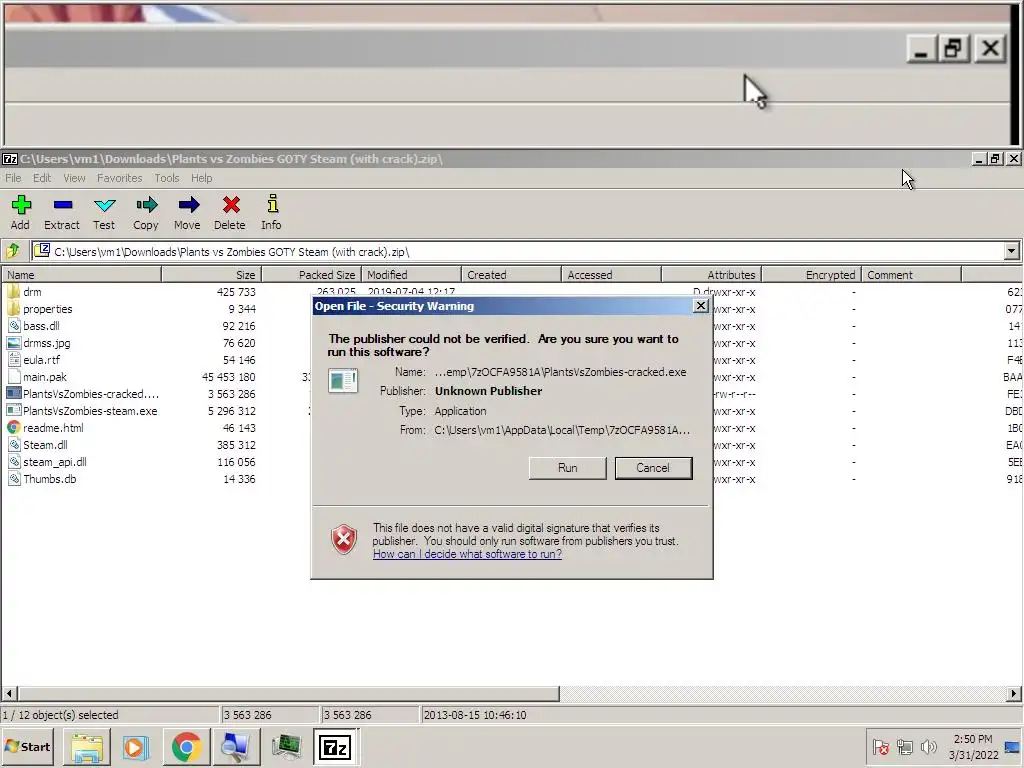Click the taskbar clock showing 2:50 PM
Image resolution: width=1024 pixels, height=768 pixels.
[973, 747]
